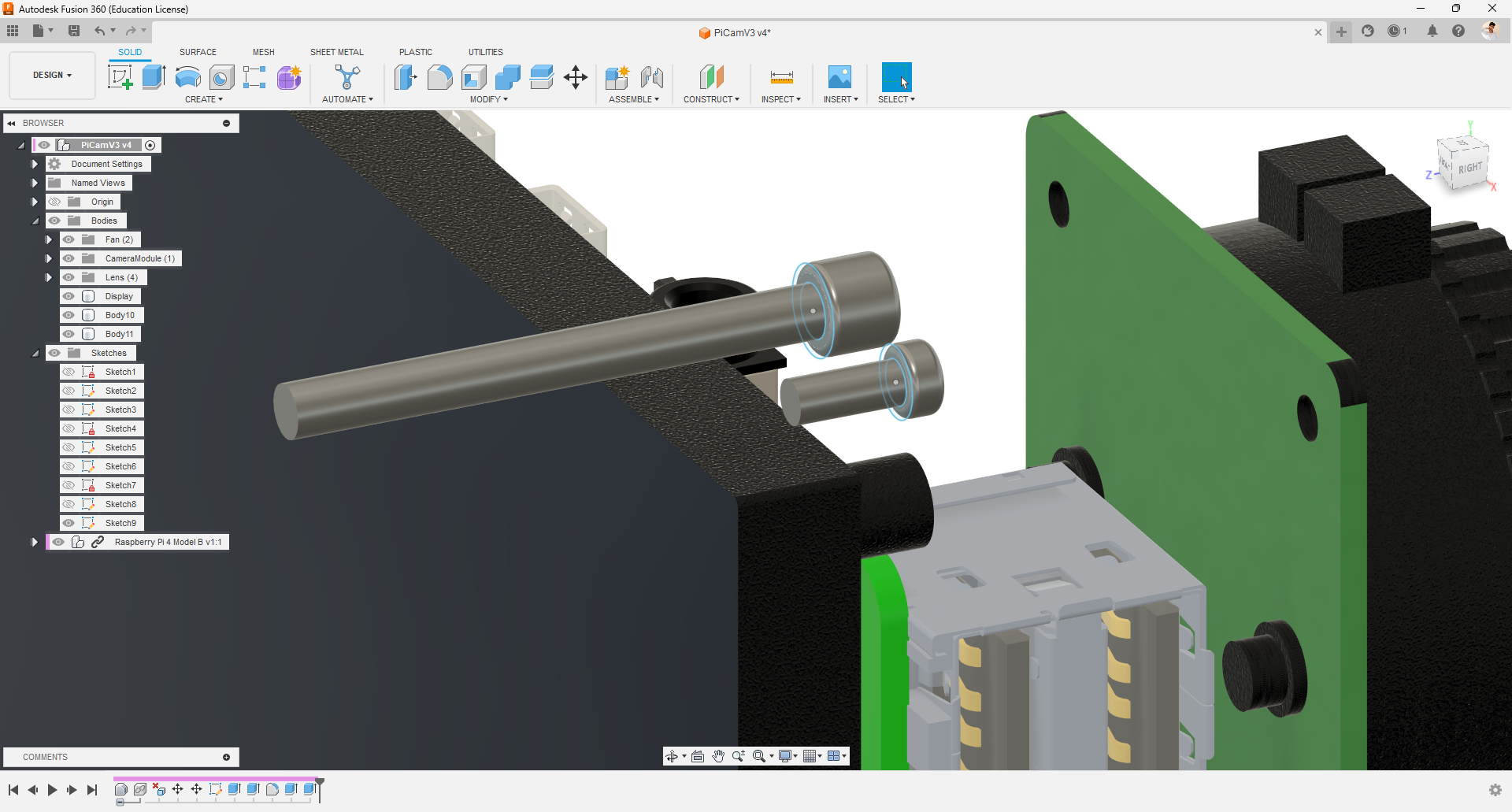Viewport: 1512px width, 812px height.
Task: Select the Pan hand tool in navigation bar
Action: [x=718, y=756]
